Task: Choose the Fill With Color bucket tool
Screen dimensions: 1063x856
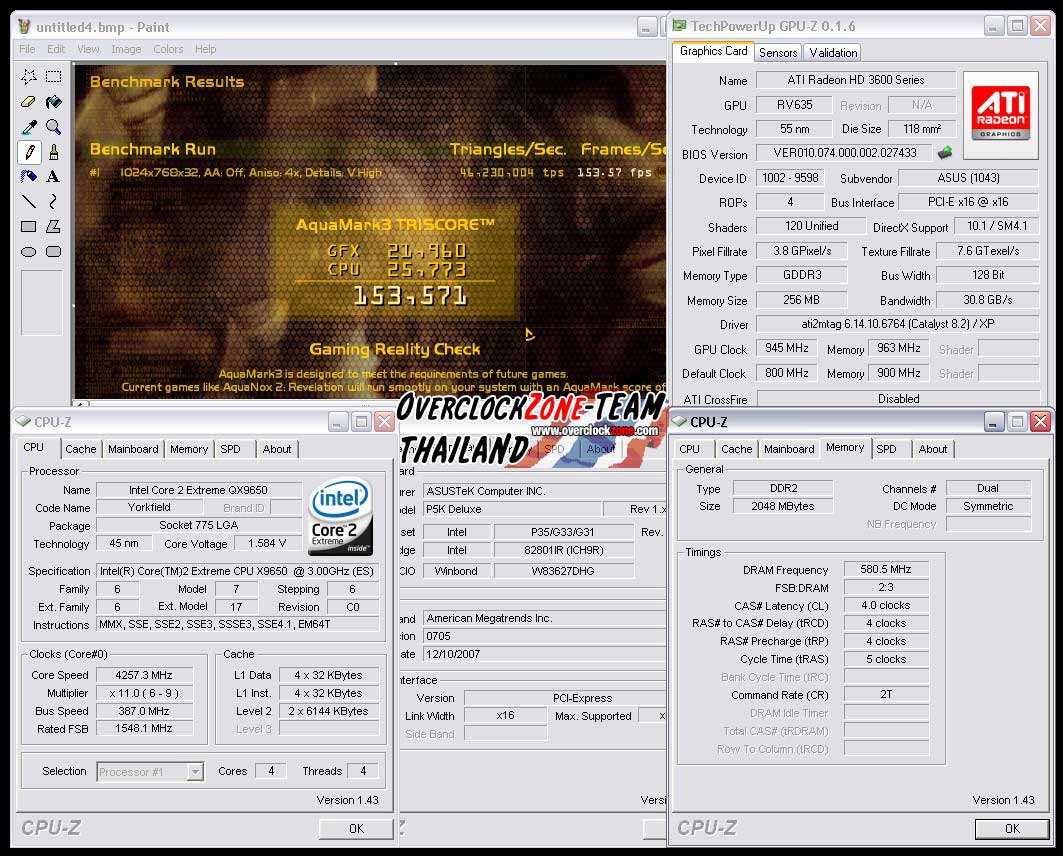Action: coord(54,102)
